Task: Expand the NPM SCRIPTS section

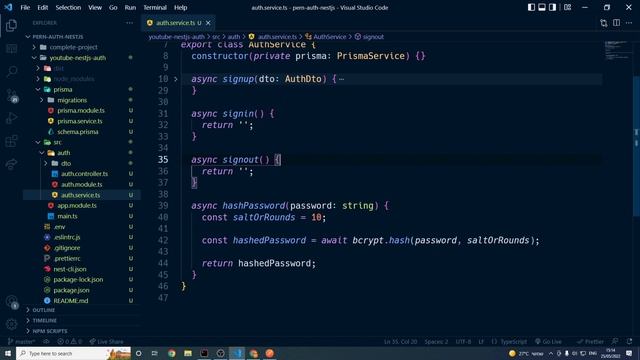Action: [82, 331]
